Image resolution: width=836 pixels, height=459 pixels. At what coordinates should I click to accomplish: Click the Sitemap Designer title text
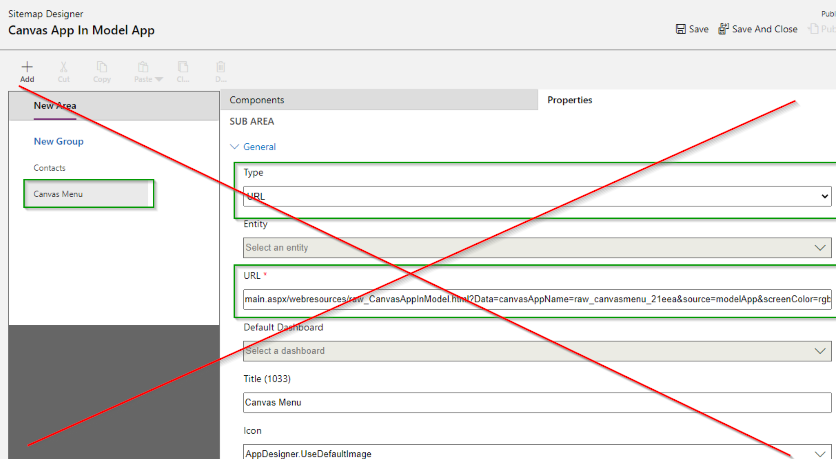click(x=45, y=14)
